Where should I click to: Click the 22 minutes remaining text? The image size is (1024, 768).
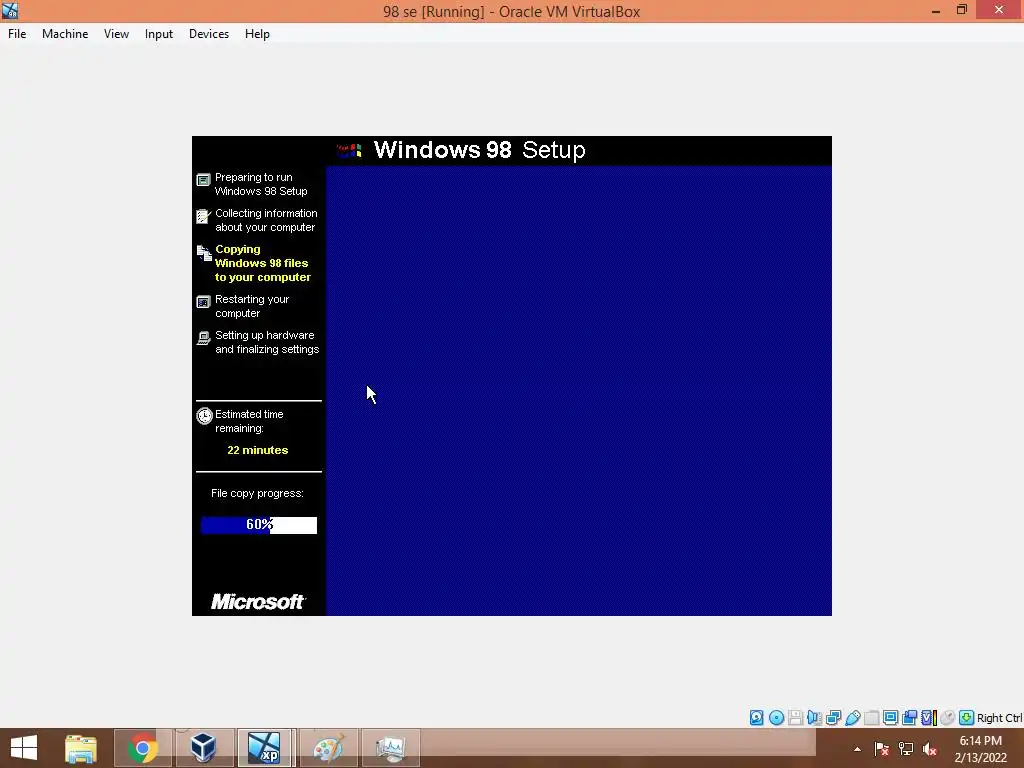pos(257,450)
